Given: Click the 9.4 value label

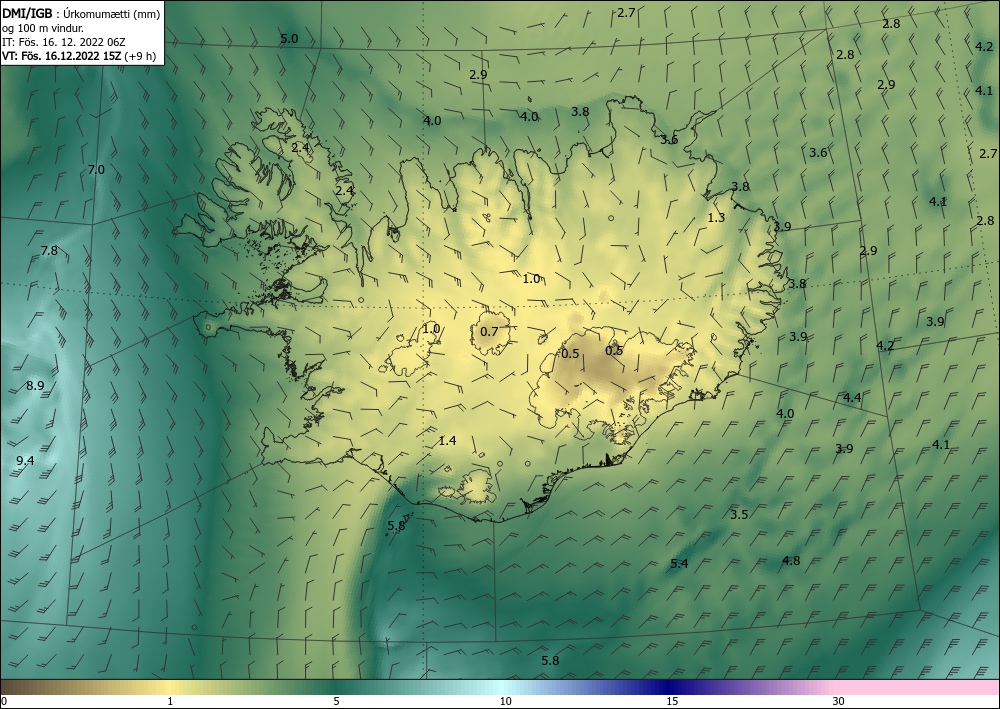Looking at the screenshot, I should pos(26,460).
